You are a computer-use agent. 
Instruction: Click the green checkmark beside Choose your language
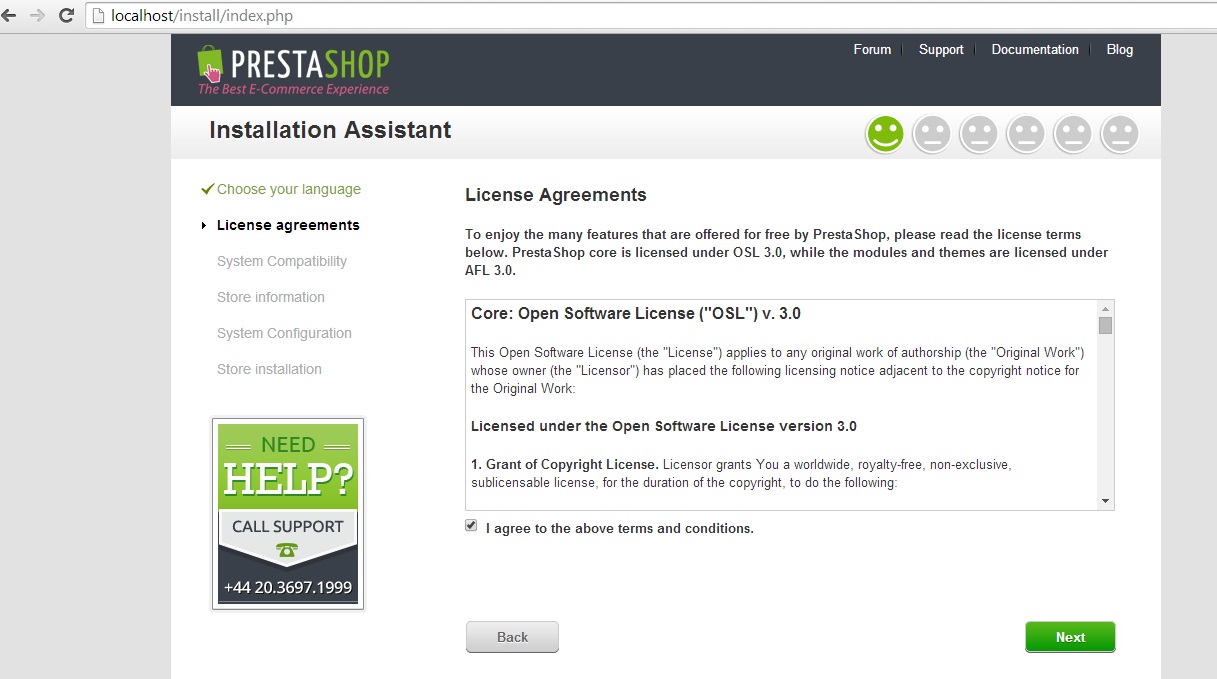pyautogui.click(x=207, y=189)
